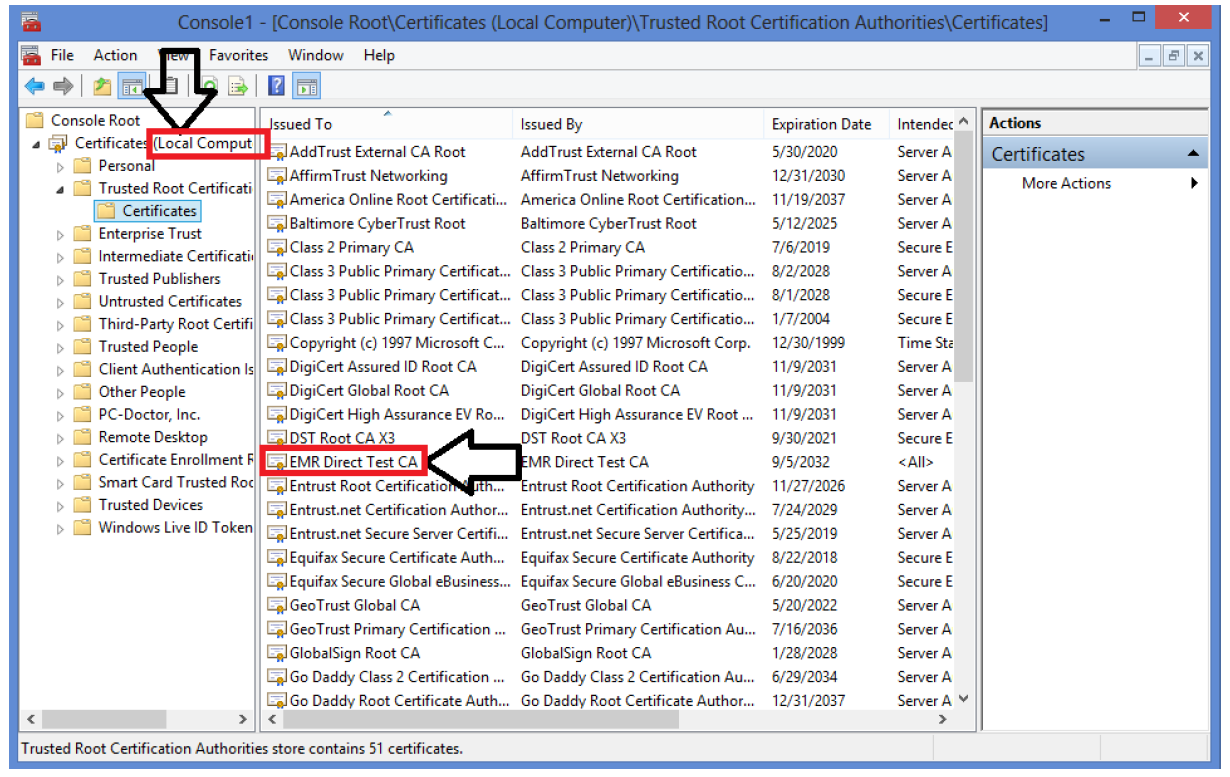Collapse the Certificates (Local Computer) node
The image size is (1230, 777).
pyautogui.click(x=38, y=145)
